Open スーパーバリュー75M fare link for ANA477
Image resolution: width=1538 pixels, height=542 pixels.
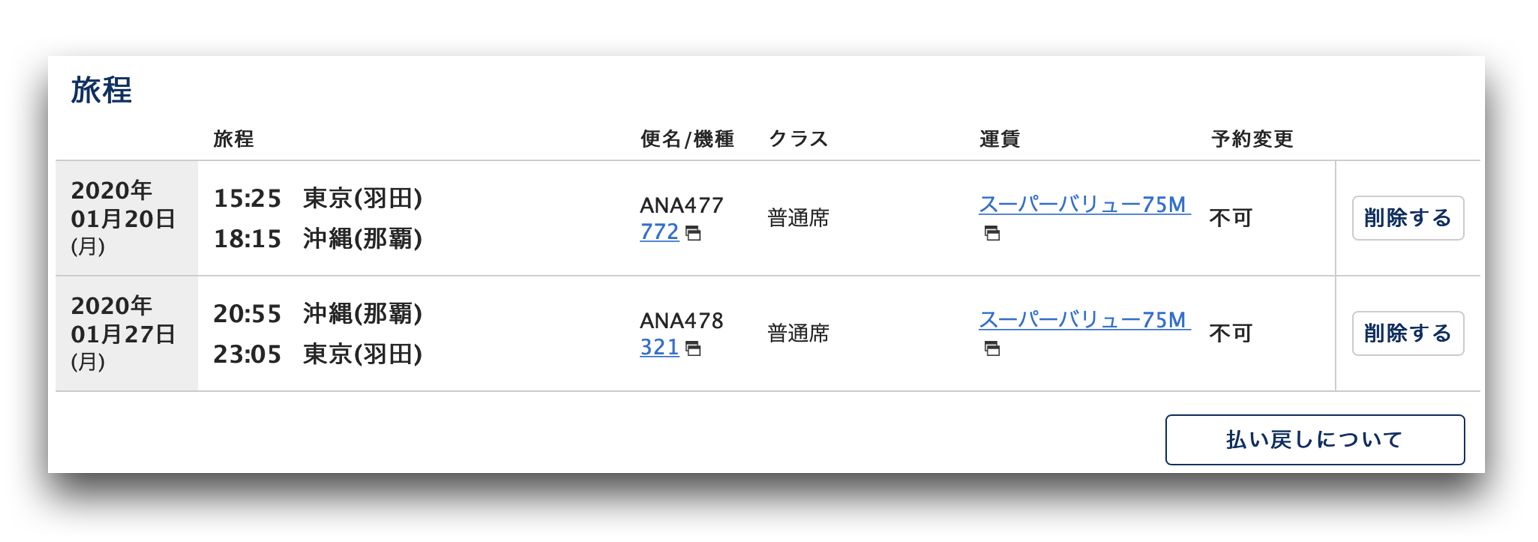pyautogui.click(x=1084, y=205)
